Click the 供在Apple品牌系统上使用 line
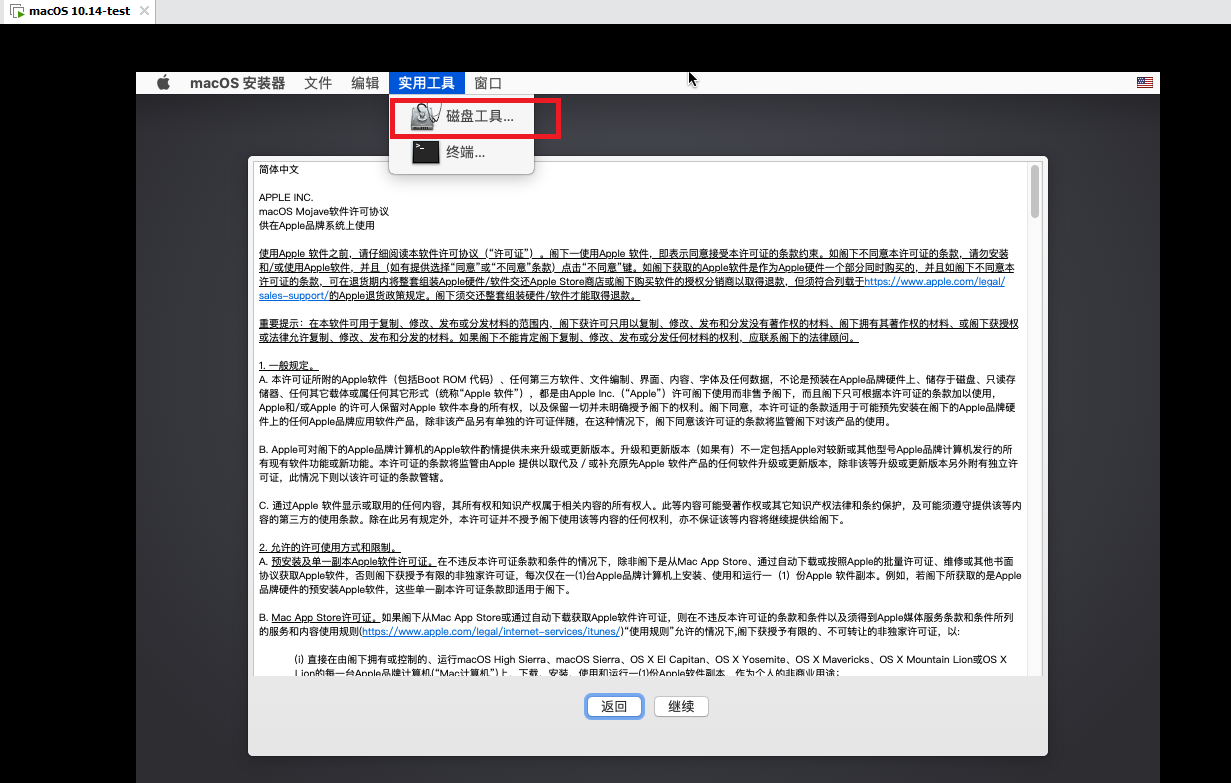 pos(316,226)
